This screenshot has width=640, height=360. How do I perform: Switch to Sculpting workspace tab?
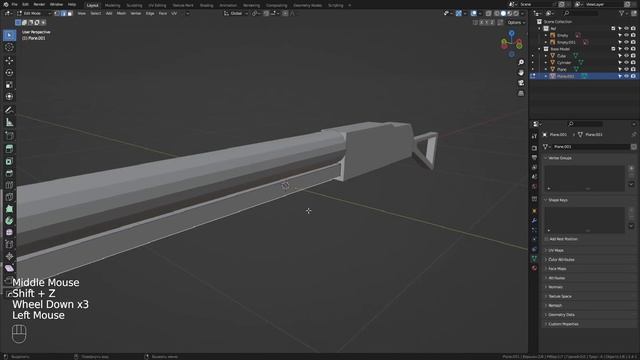tap(134, 5)
